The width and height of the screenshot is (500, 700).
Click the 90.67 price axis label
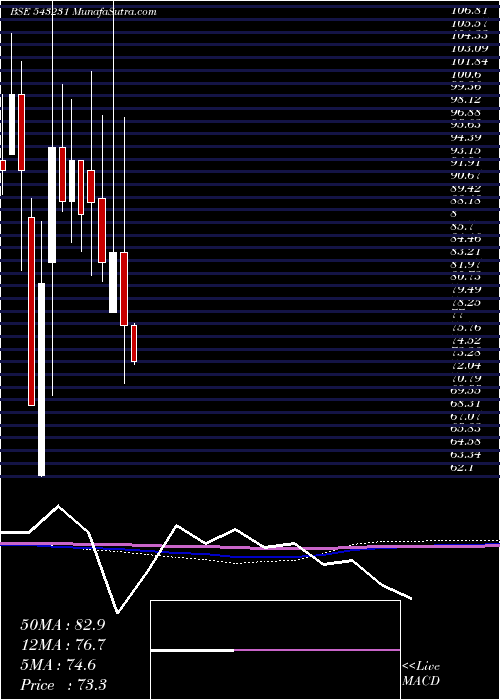point(468,175)
